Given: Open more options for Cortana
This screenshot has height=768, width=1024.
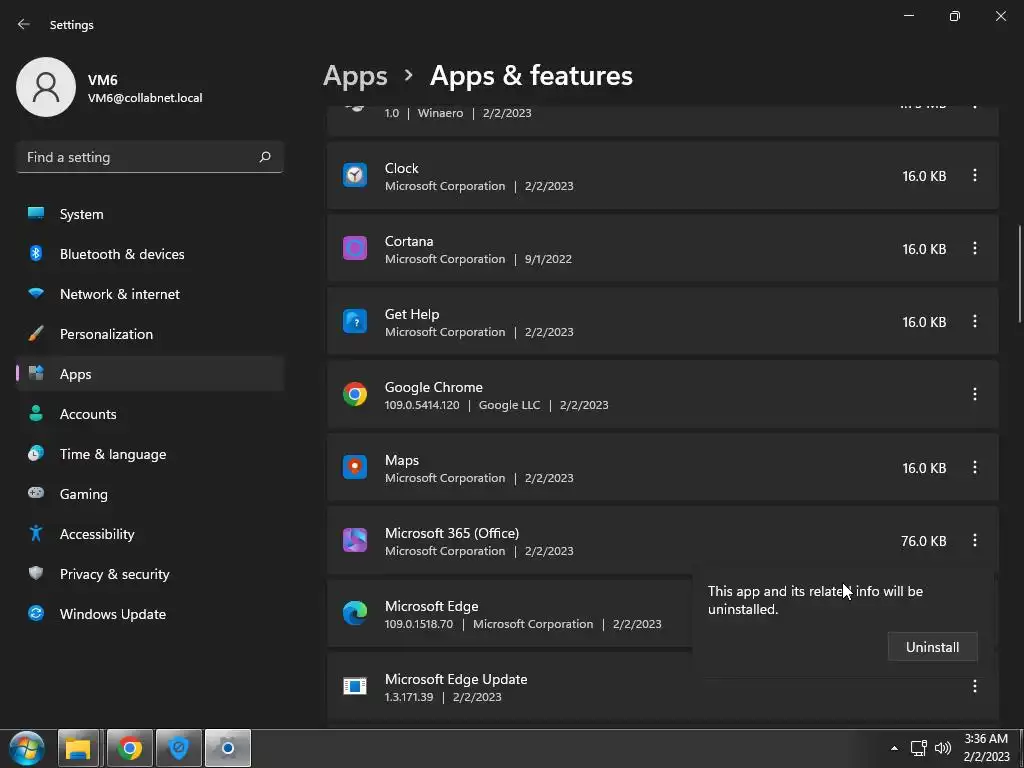Looking at the screenshot, I should click(974, 248).
